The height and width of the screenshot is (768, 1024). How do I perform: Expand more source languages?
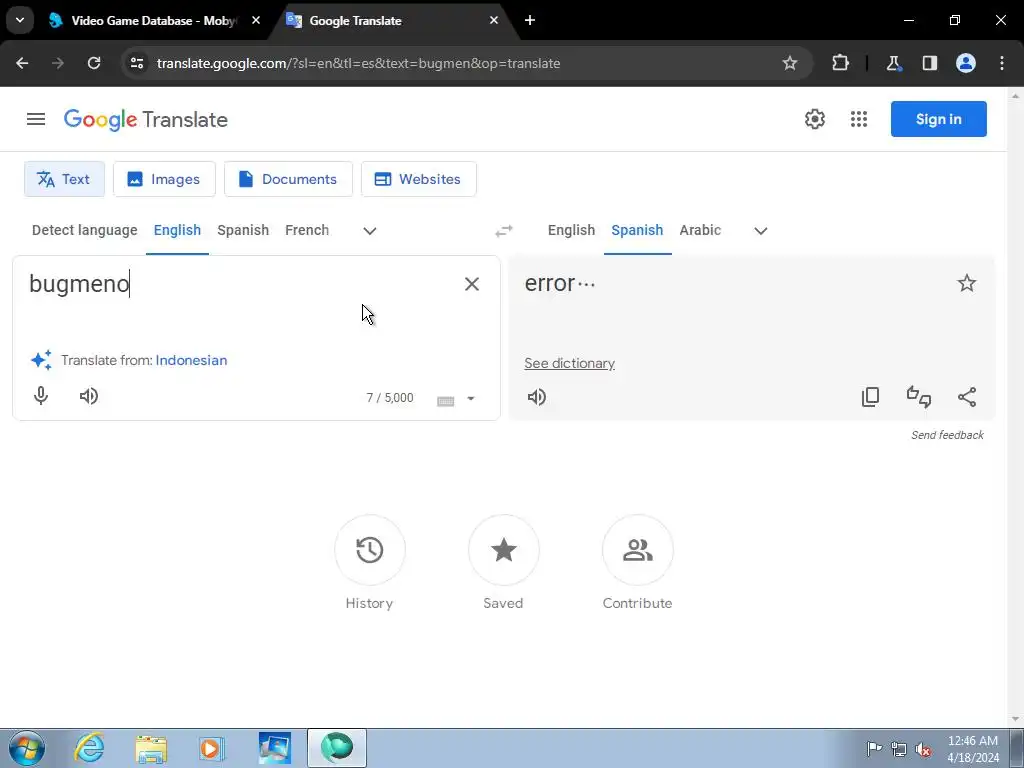[370, 231]
